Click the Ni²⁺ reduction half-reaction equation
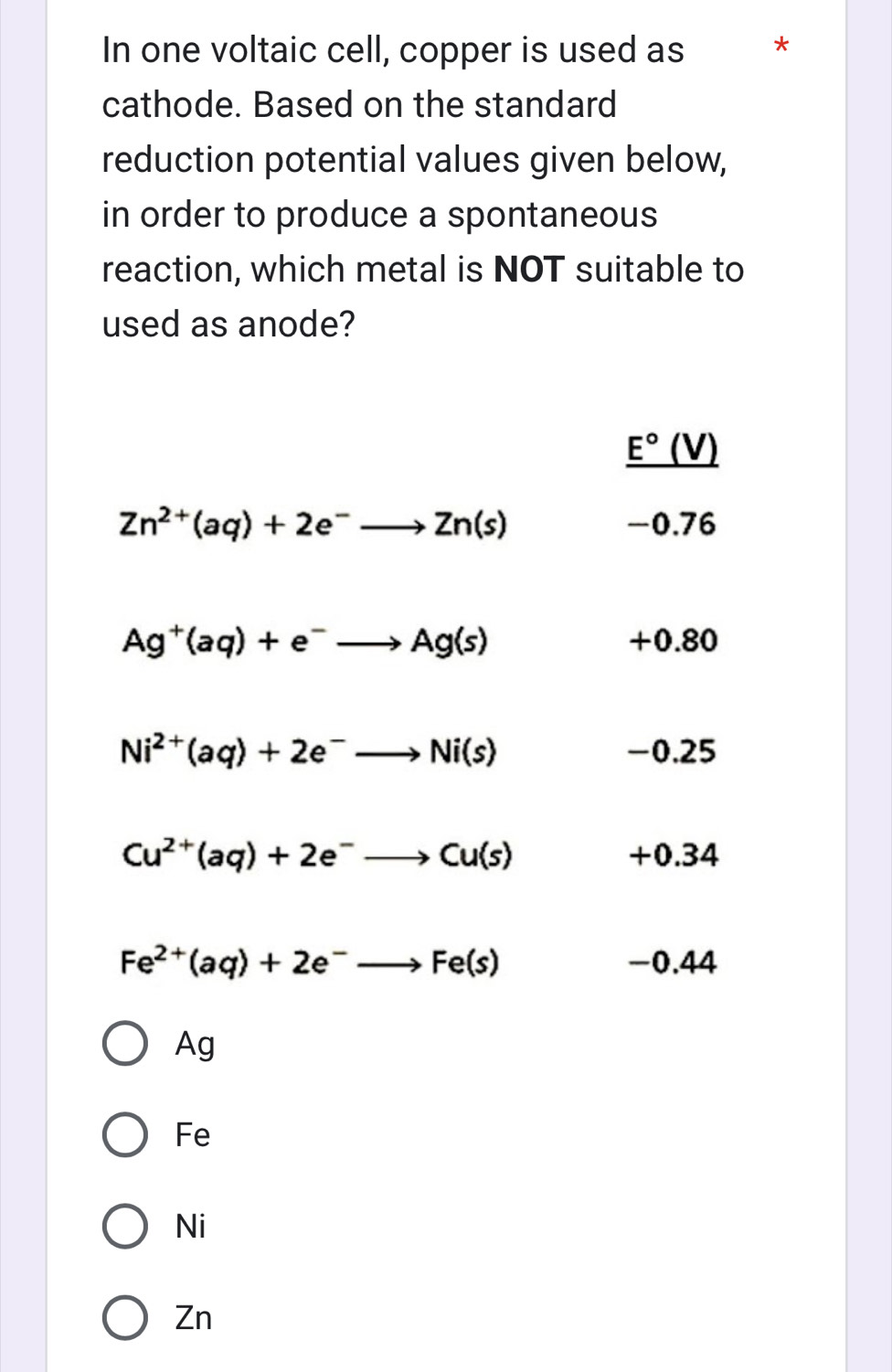The width and height of the screenshot is (892, 1372). pyautogui.click(x=308, y=752)
